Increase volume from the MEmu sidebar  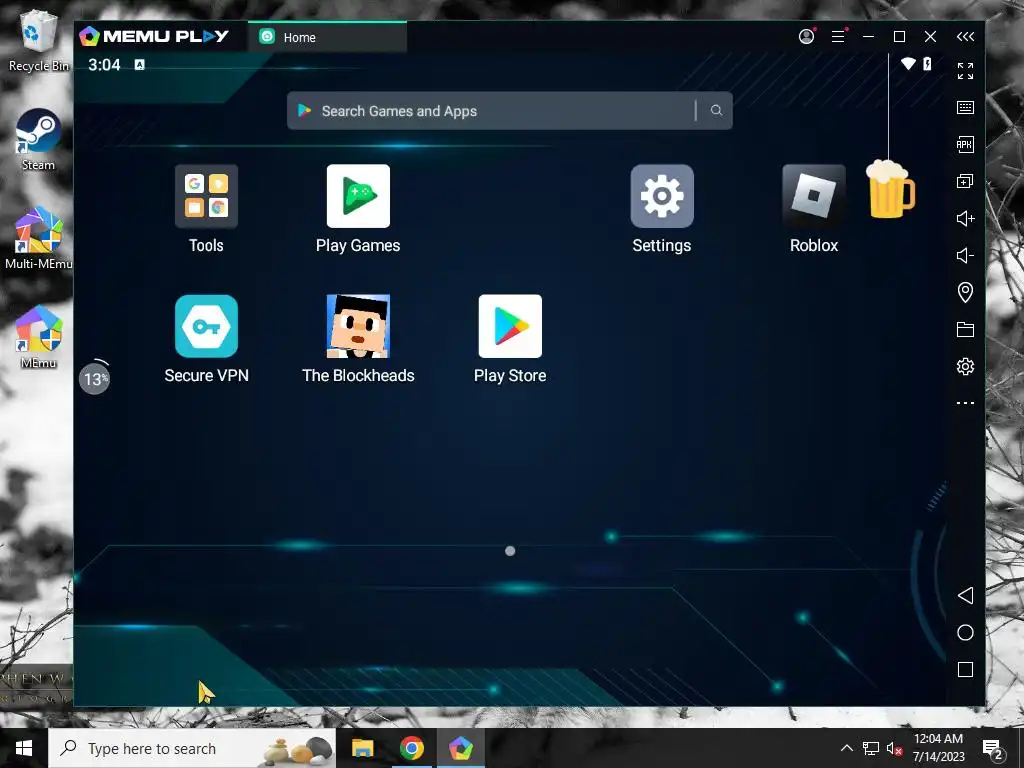[965, 218]
